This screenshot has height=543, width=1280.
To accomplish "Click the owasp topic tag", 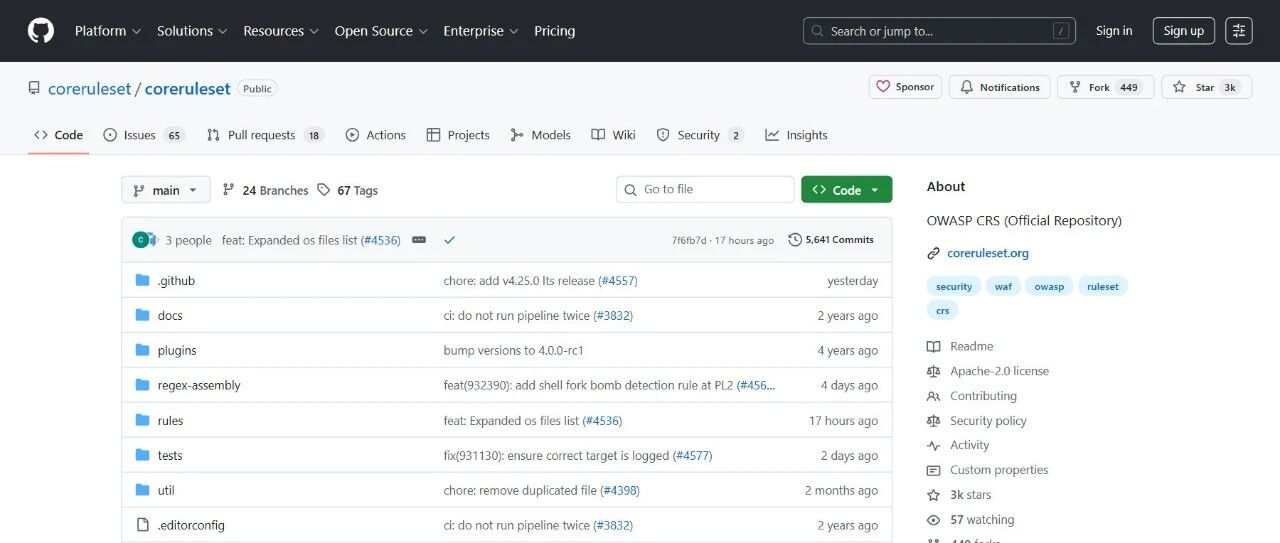I will pyautogui.click(x=1049, y=286).
